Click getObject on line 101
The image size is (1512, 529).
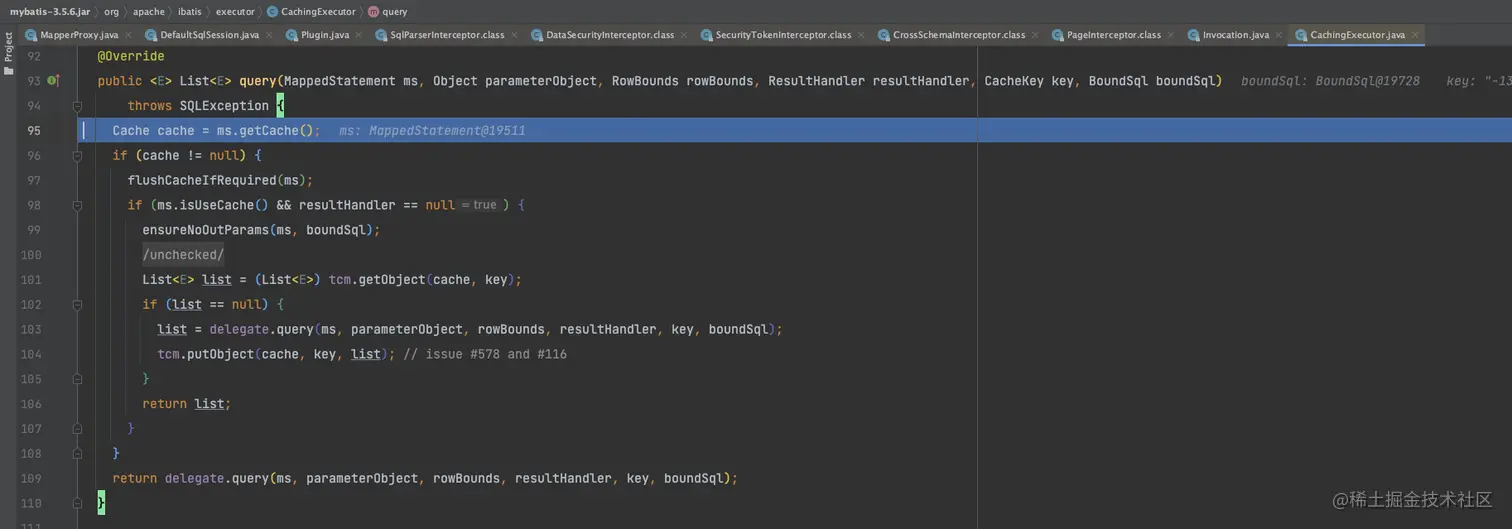coord(393,280)
